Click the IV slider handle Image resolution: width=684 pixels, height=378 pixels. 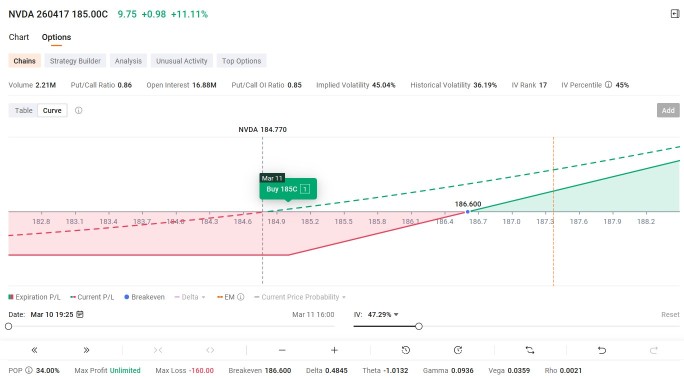tap(419, 326)
